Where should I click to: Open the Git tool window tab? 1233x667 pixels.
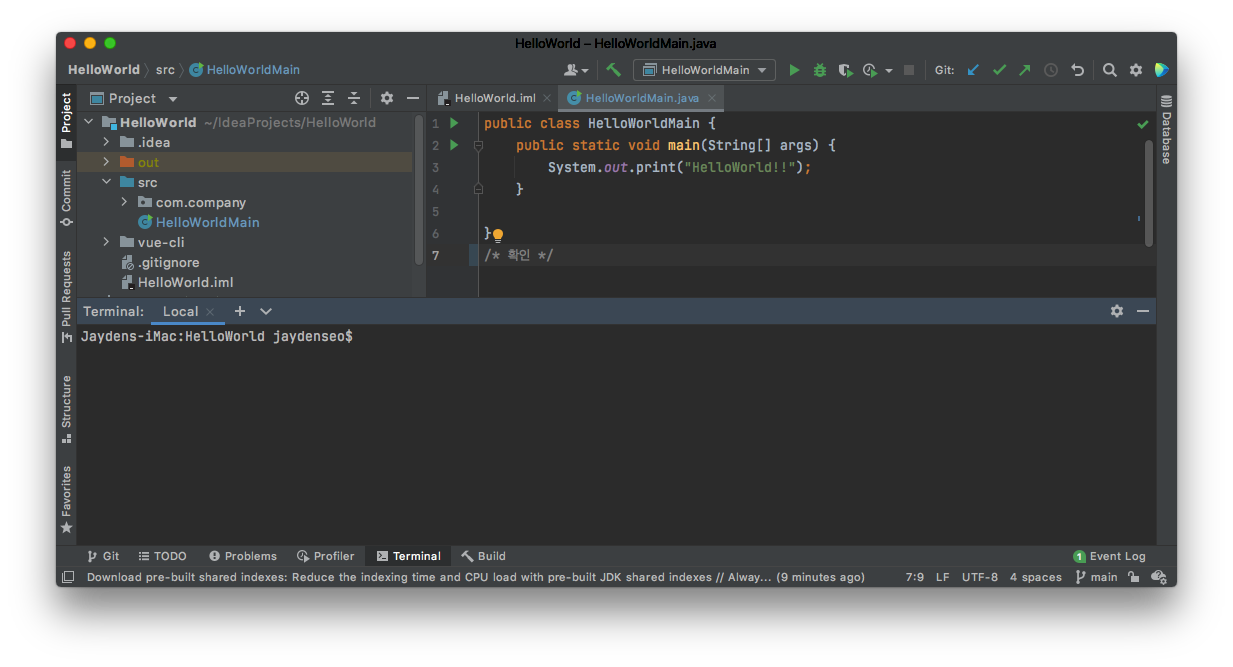coord(103,556)
